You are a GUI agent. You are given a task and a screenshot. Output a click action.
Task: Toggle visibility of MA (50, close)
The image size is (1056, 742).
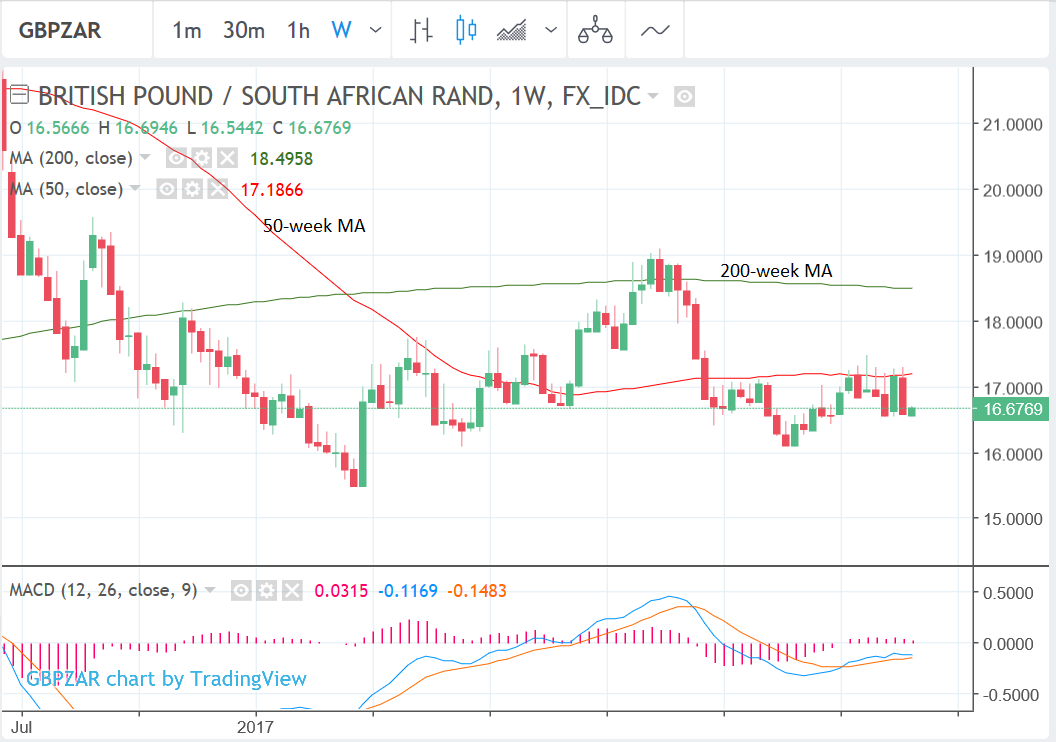click(167, 189)
